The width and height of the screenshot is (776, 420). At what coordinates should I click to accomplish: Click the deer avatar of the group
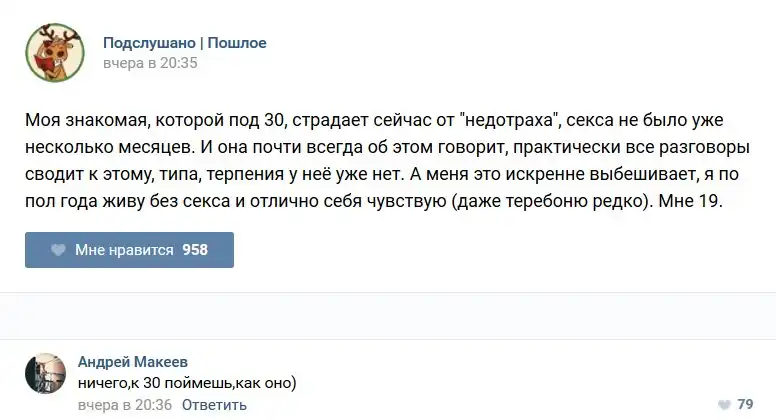click(54, 53)
